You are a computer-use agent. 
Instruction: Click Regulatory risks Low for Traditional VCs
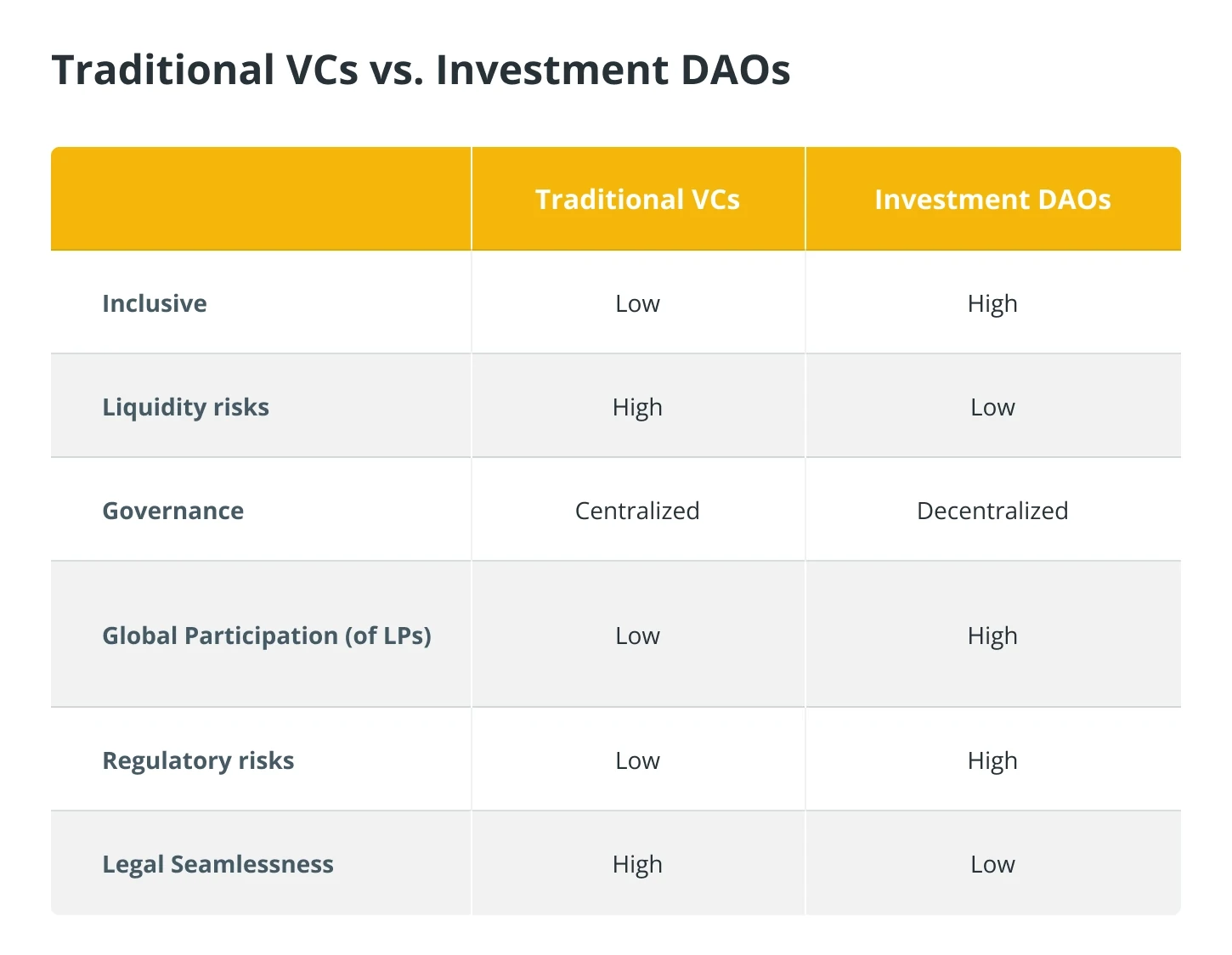point(637,760)
